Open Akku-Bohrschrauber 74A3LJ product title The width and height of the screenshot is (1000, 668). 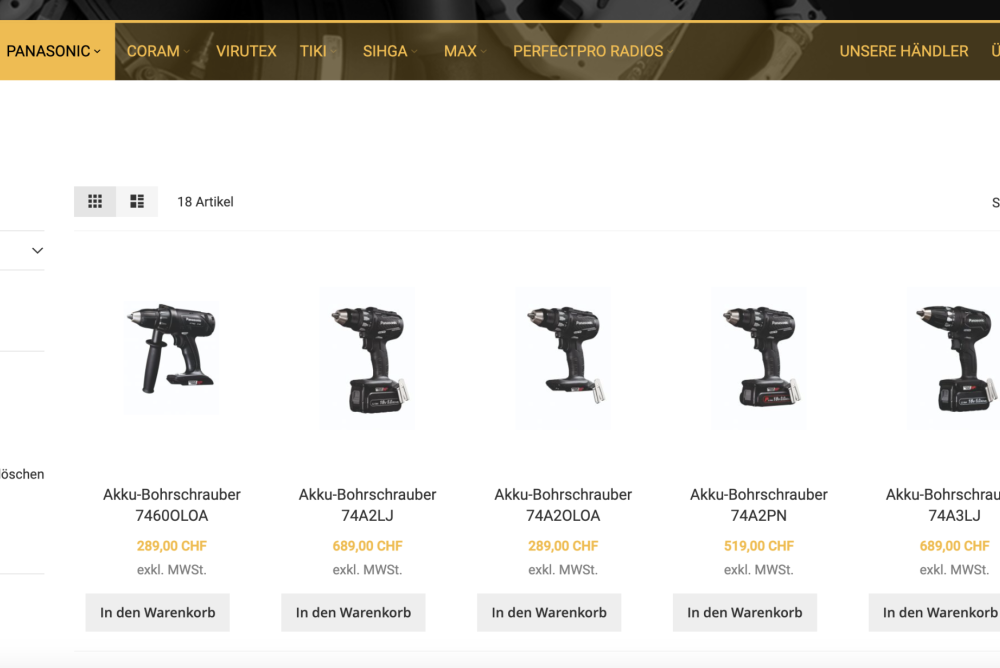(x=943, y=505)
